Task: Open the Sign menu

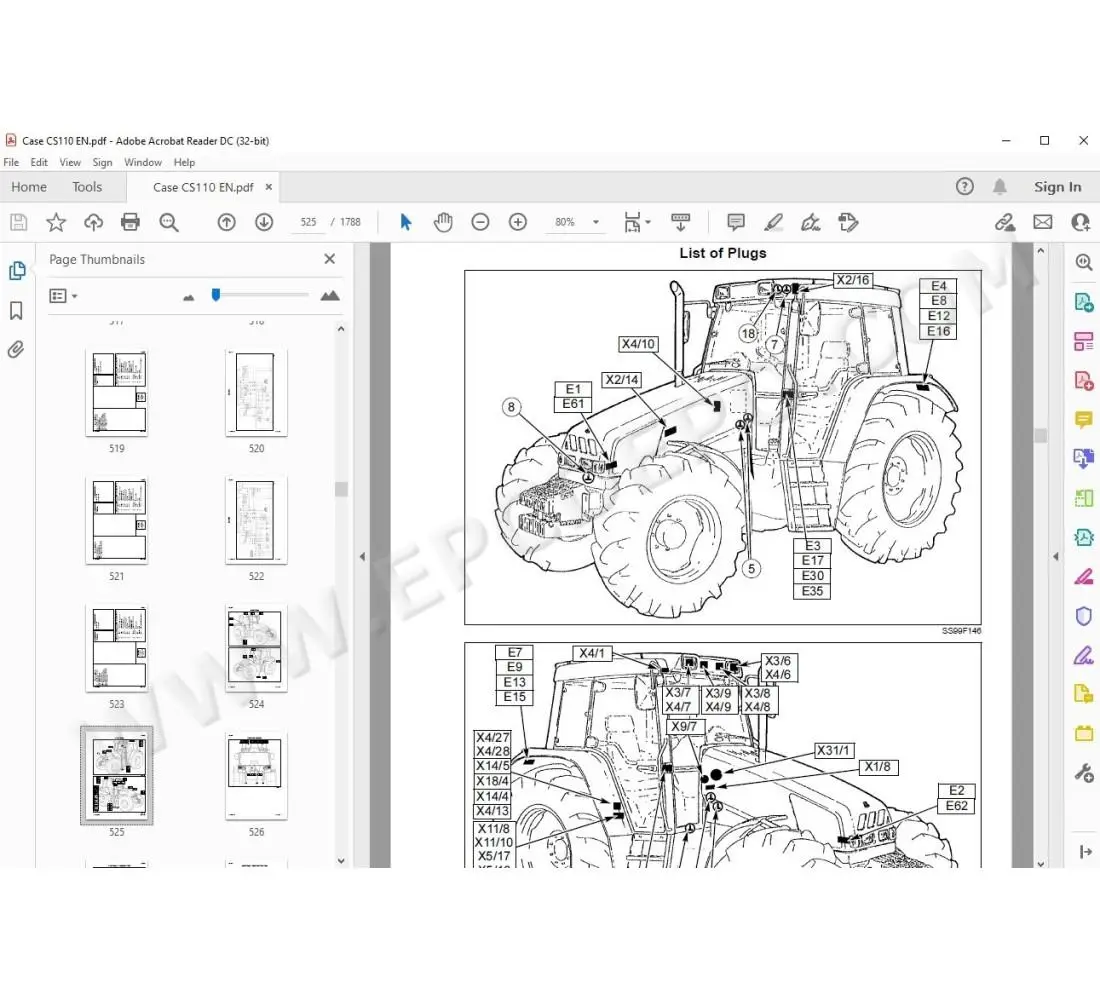Action: (102, 162)
